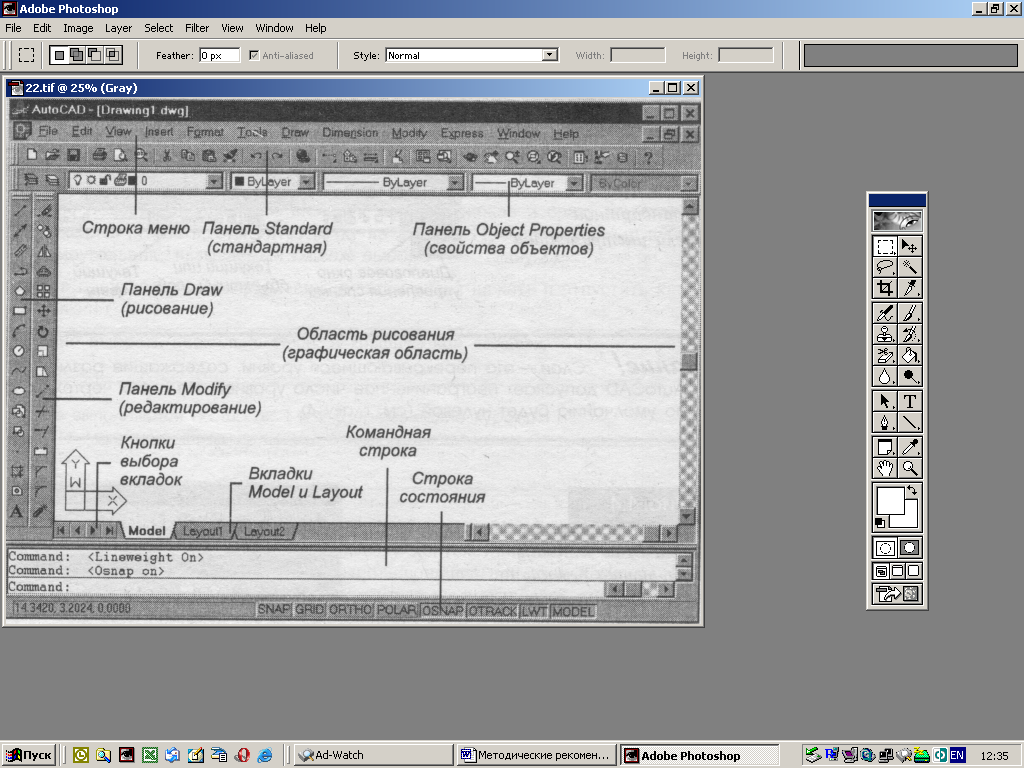Select the History Brush tool
Screen dimensions: 1024x768
coord(909,334)
